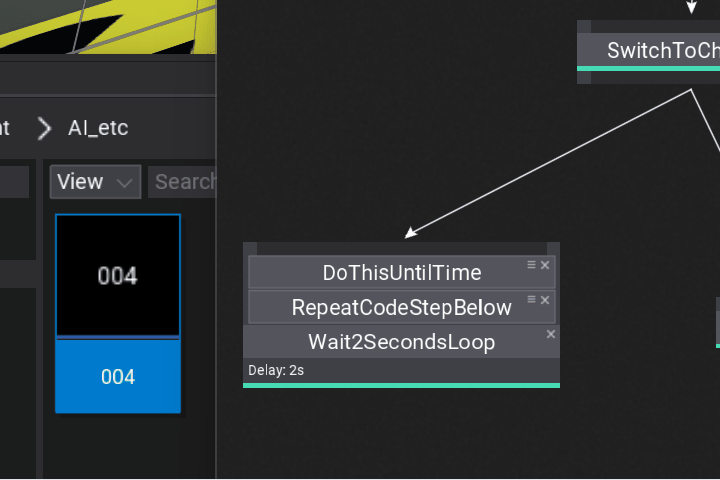This screenshot has height=480, width=720.
Task: Click the breadcrumb chevron before AI_etc
Action: point(44,128)
